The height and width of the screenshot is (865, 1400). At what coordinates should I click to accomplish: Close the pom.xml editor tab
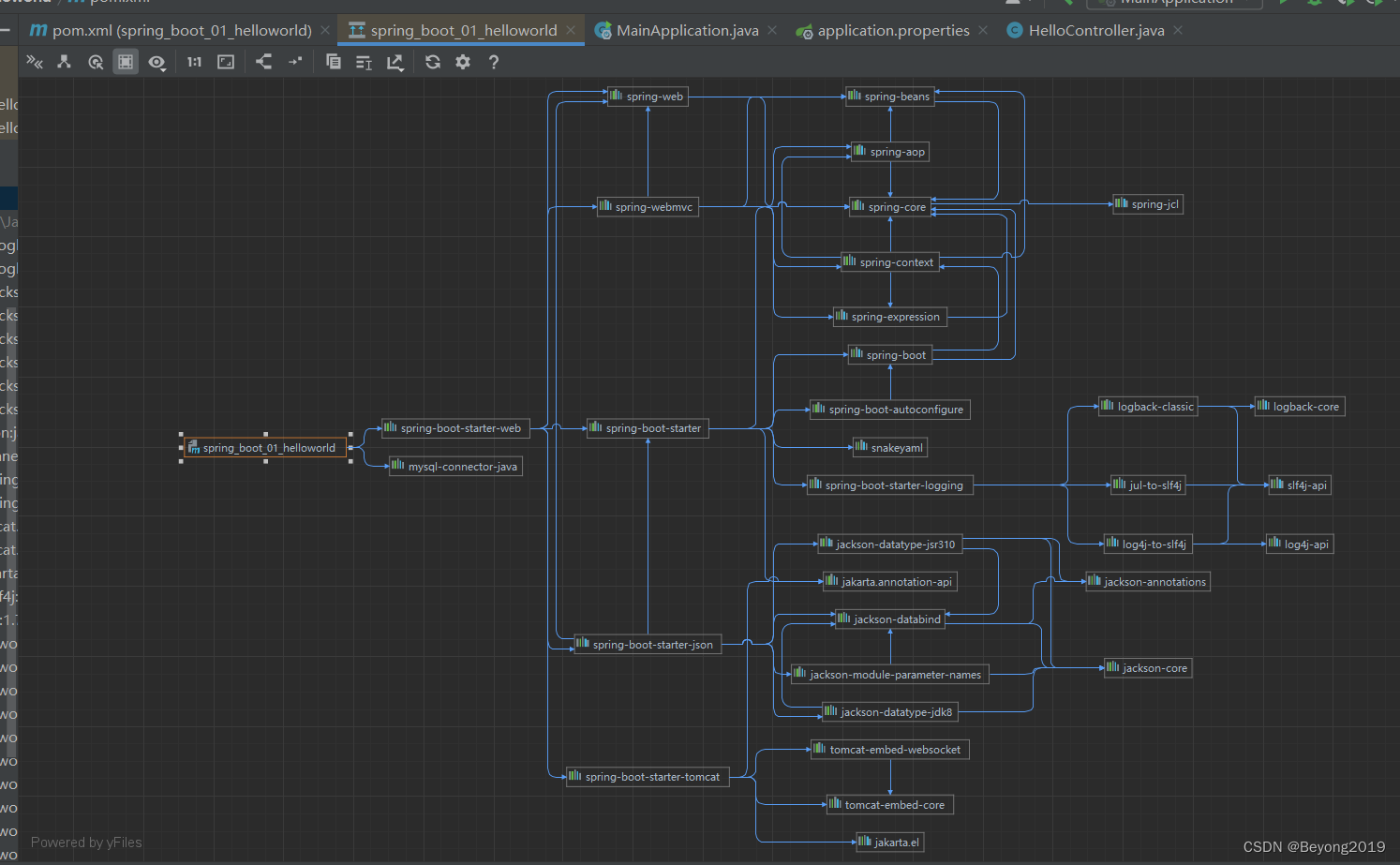325,30
